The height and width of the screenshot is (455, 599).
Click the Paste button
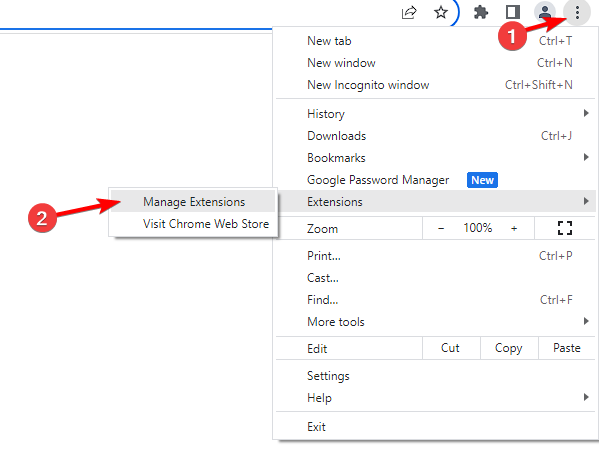click(x=567, y=348)
